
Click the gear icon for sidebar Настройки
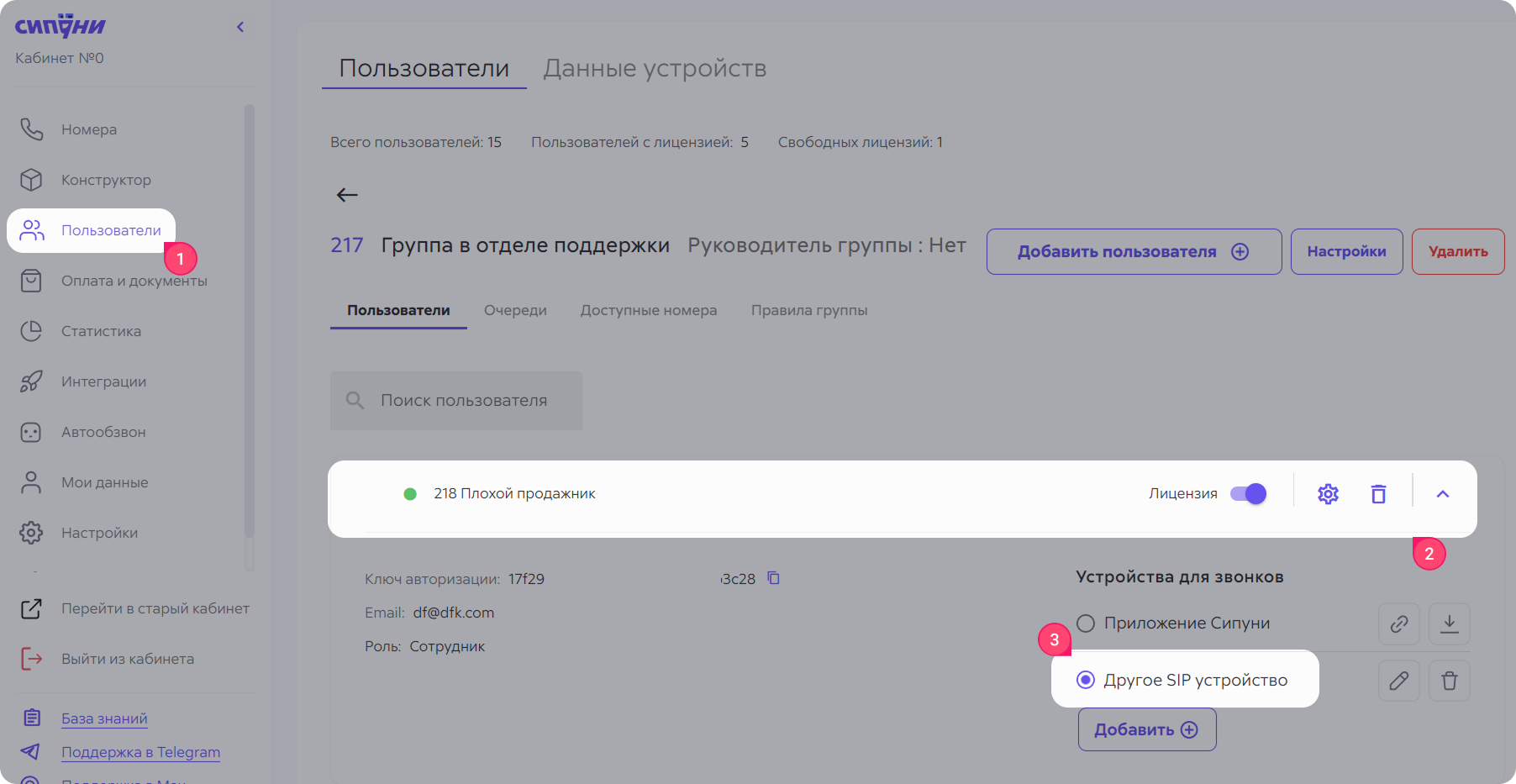click(x=31, y=533)
